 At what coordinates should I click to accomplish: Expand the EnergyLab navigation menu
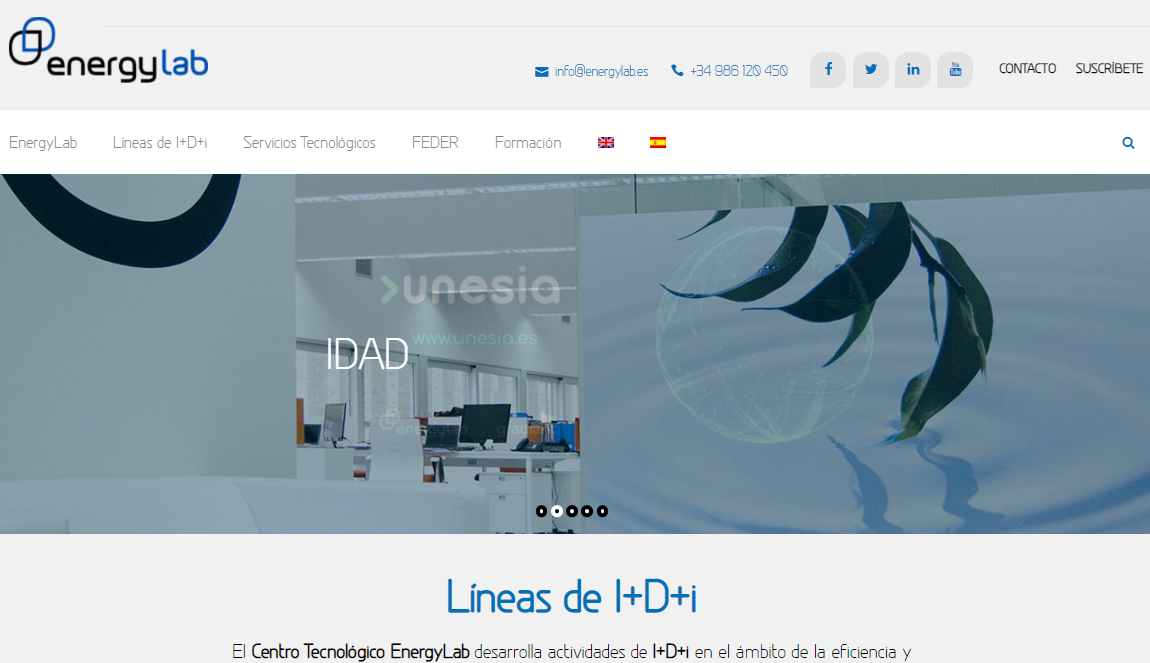[x=43, y=143]
